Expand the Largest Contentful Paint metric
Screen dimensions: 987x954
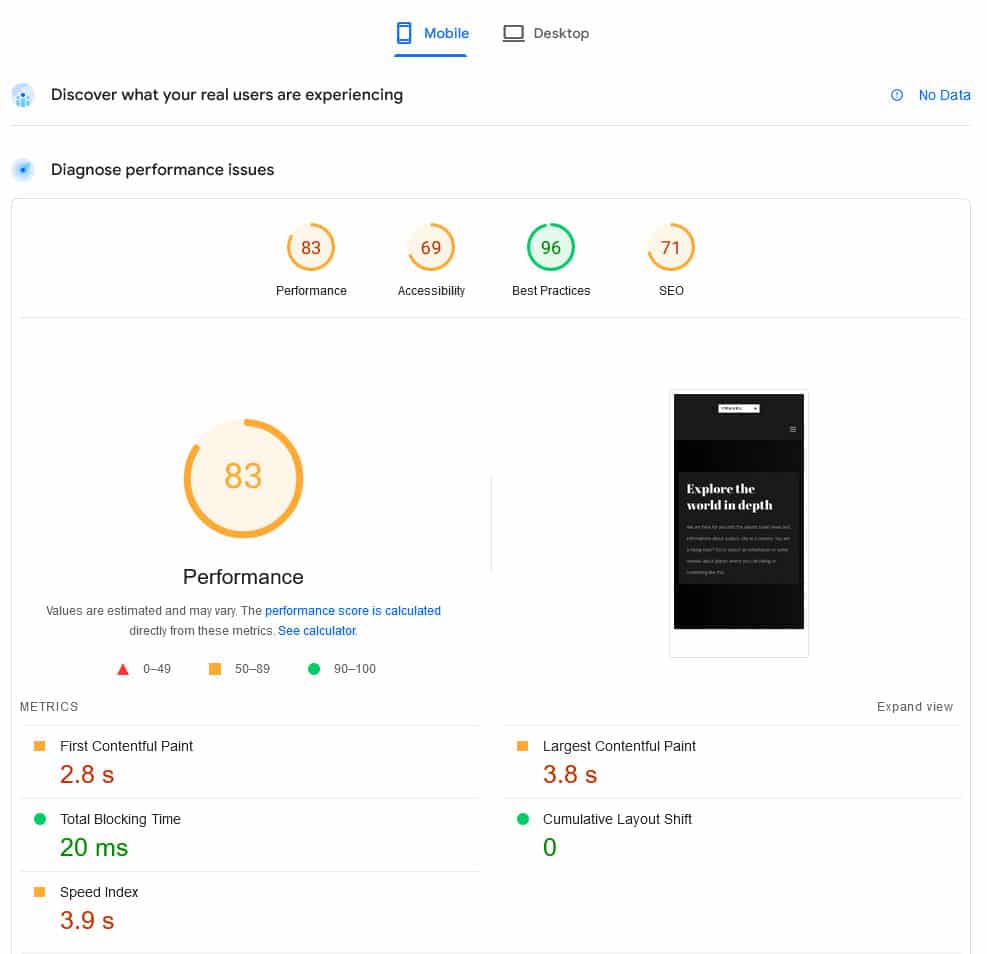pos(618,746)
